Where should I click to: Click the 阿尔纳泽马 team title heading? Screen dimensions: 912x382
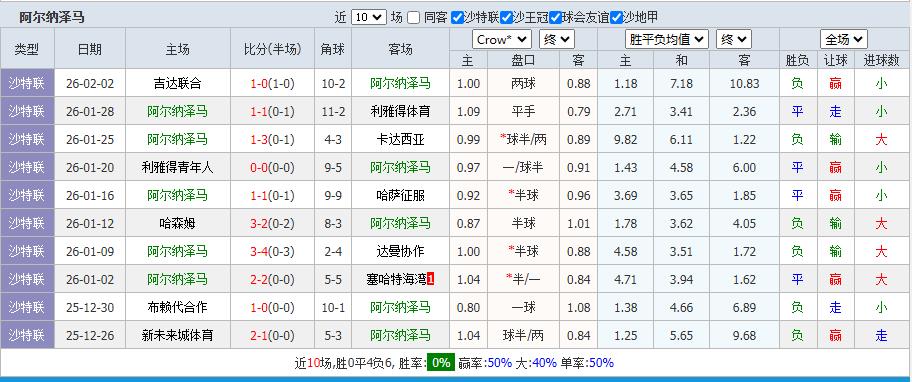(51, 17)
